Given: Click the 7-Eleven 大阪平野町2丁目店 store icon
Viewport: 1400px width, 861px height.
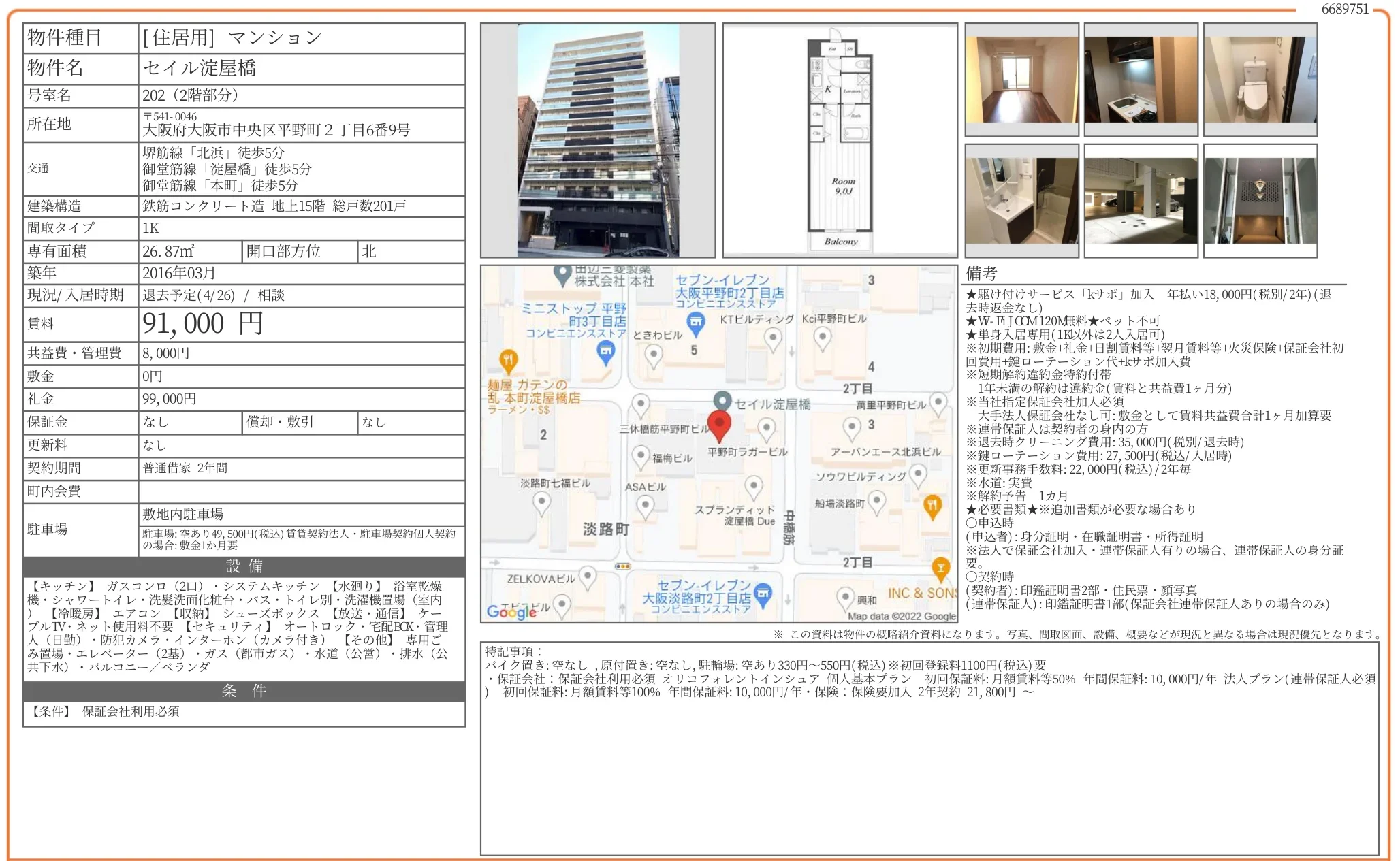Looking at the screenshot, I should click(x=695, y=323).
